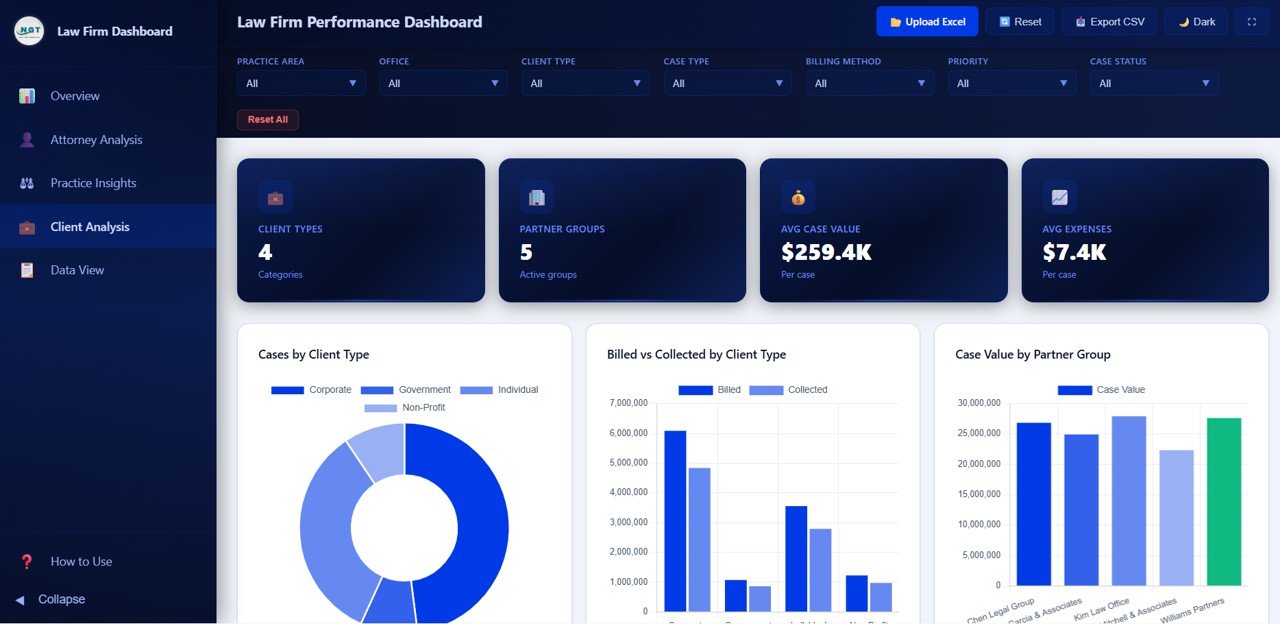Select the Overview sidebar icon
The width and height of the screenshot is (1280, 624).
coord(27,95)
